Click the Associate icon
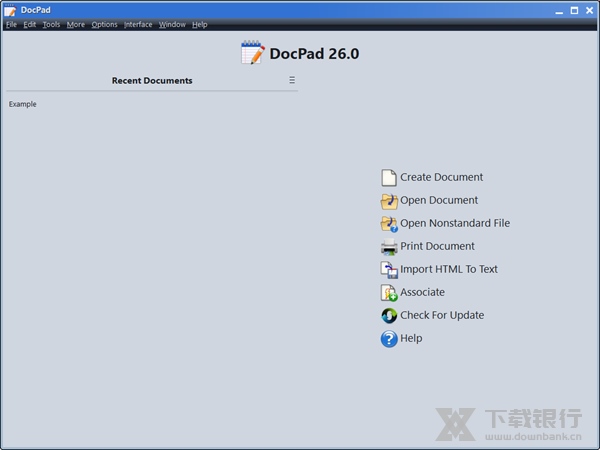This screenshot has width=600, height=450. point(389,293)
